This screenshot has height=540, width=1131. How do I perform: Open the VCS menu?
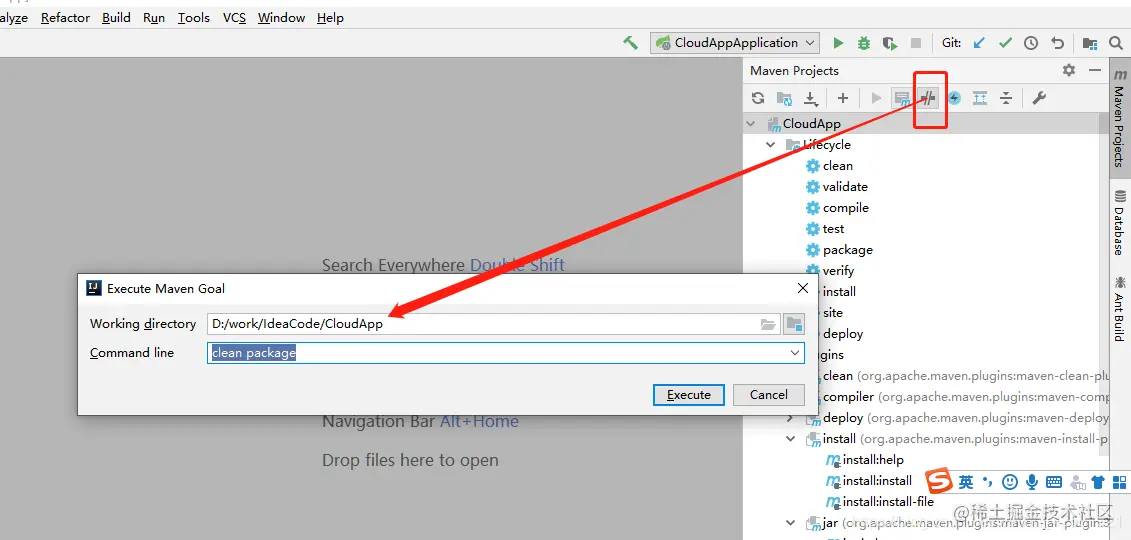pos(234,17)
